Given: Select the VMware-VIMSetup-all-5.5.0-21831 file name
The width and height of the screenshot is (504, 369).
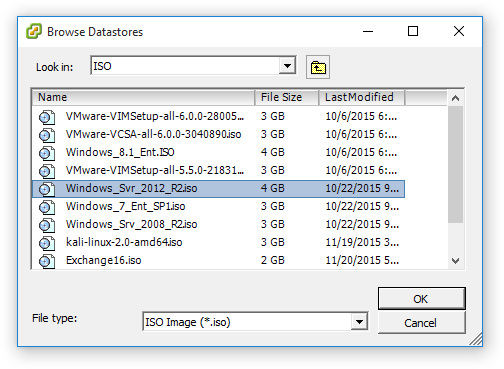Looking at the screenshot, I should tap(155, 170).
